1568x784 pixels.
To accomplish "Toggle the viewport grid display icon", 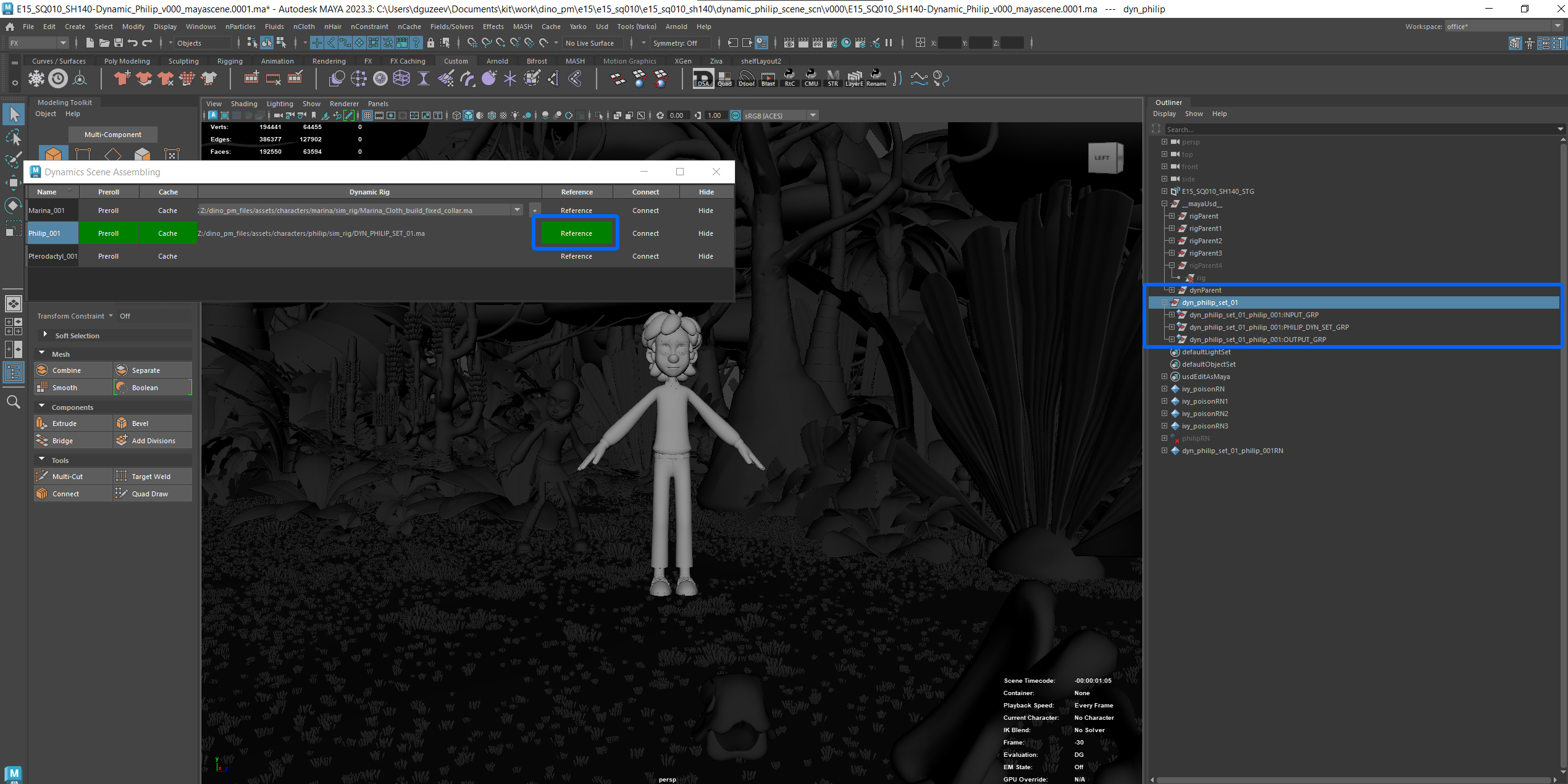I will click(x=367, y=115).
